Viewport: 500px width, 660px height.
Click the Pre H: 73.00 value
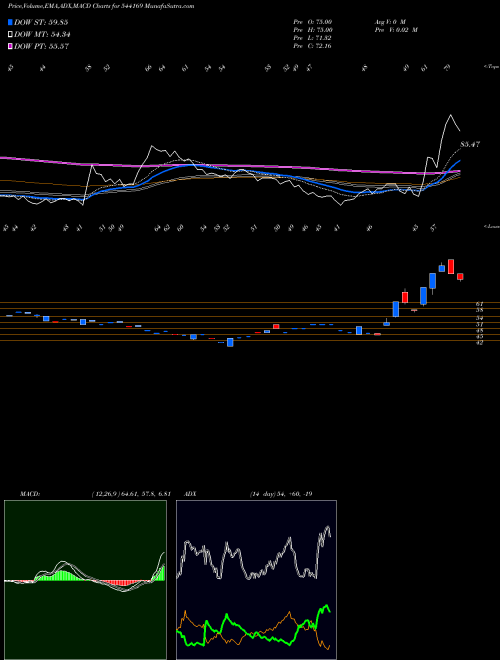click(313, 30)
